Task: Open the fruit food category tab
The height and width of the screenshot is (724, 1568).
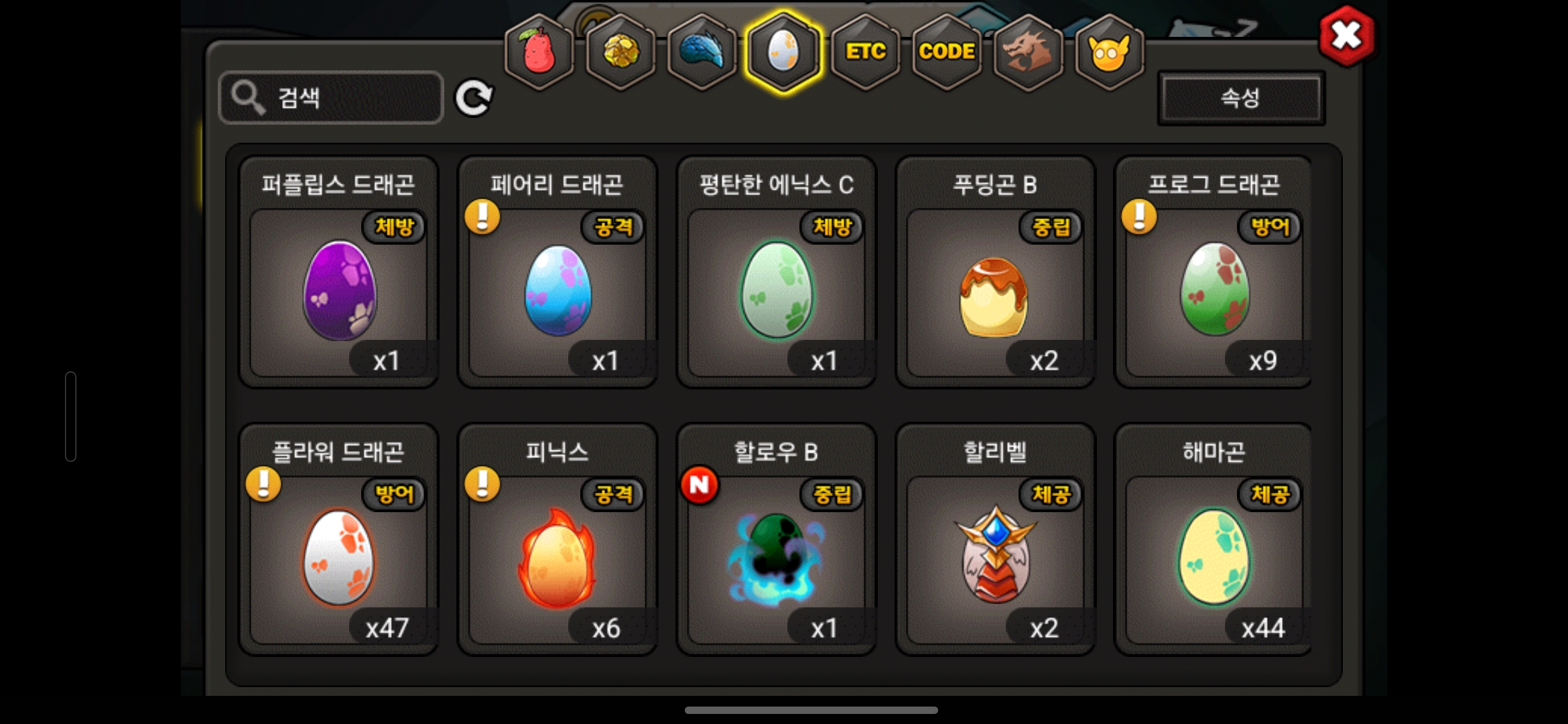Action: 539,52
